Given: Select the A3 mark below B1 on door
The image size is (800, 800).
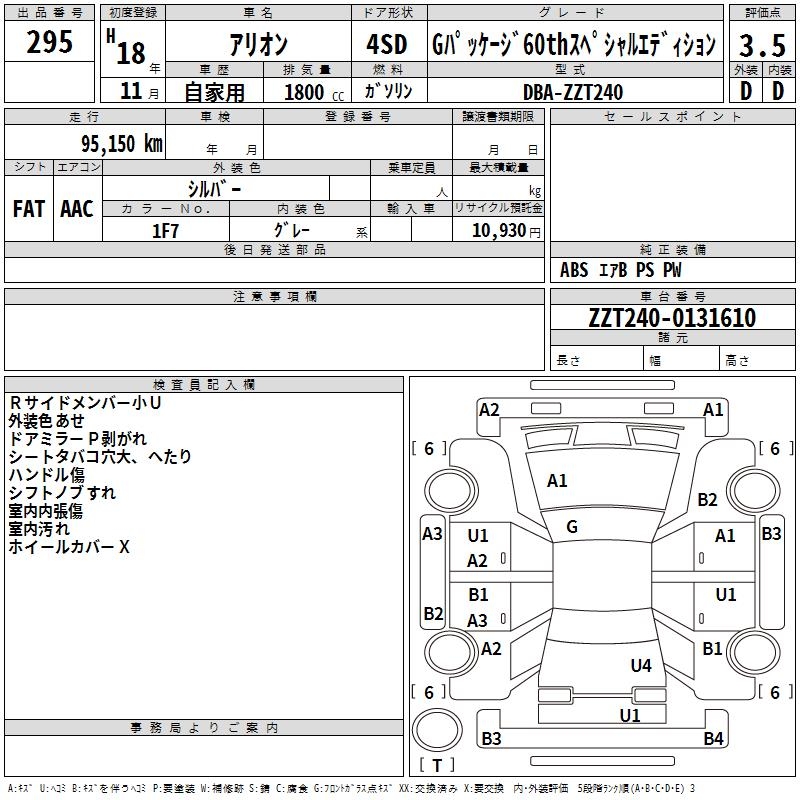Looking at the screenshot, I should coord(478,620).
